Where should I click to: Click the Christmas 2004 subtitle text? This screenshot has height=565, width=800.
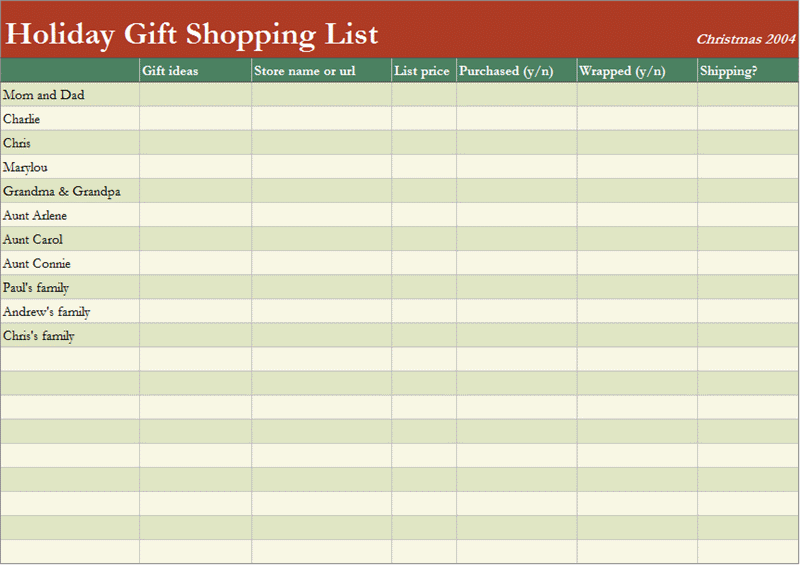click(x=746, y=39)
